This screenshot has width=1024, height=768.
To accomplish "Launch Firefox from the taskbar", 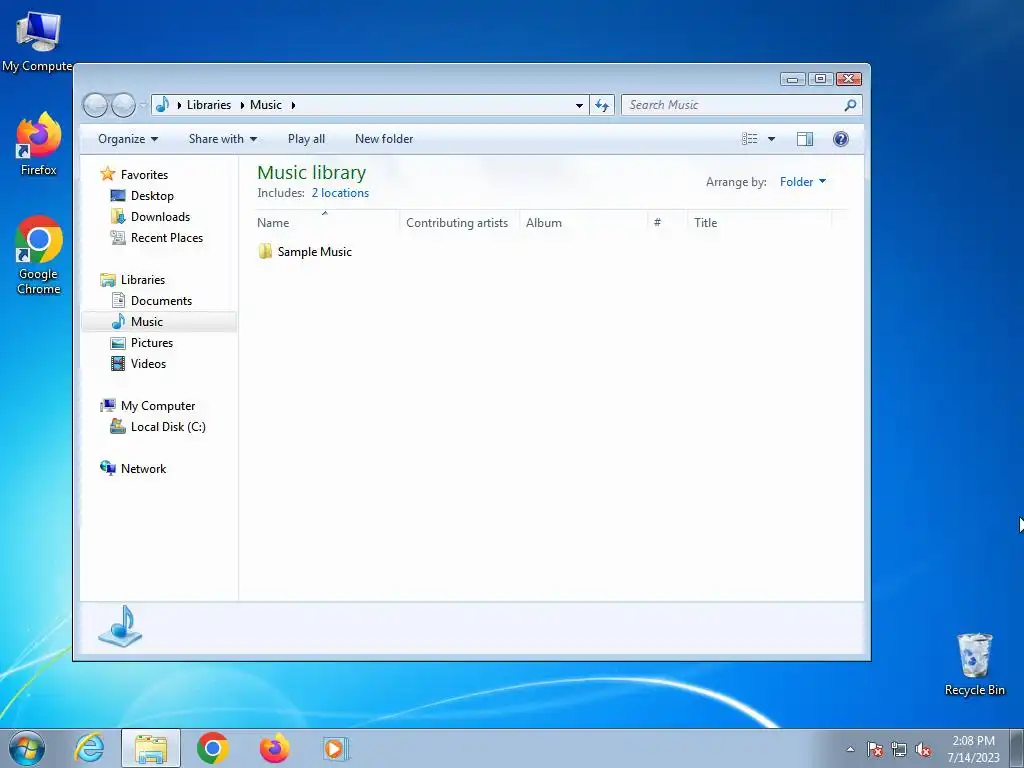I will 274,748.
